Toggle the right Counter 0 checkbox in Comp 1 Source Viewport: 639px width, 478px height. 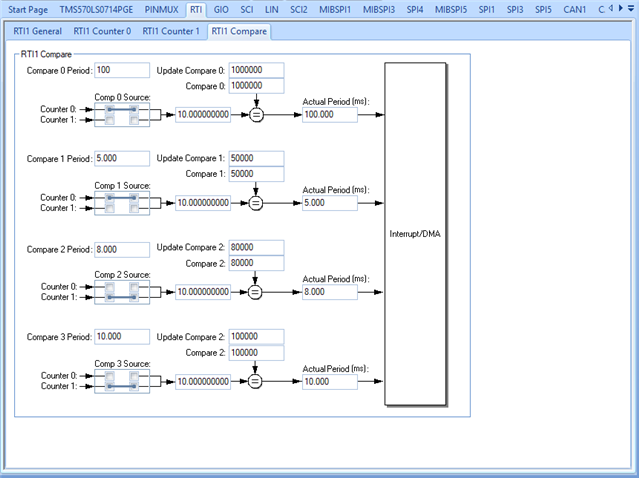[x=134, y=198]
